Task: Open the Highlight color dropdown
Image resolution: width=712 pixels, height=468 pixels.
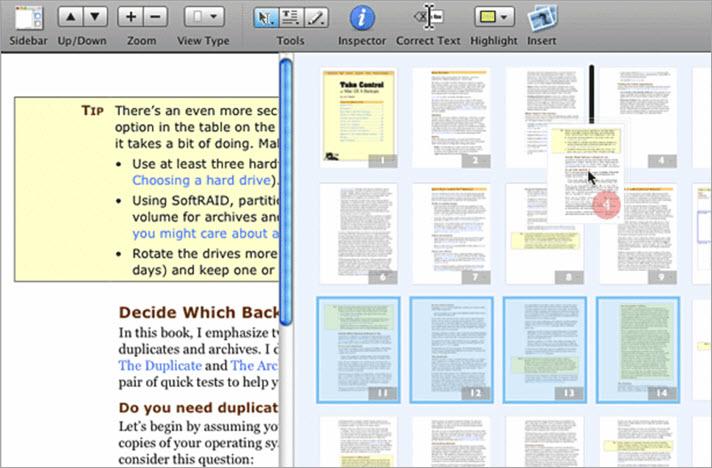Action: click(x=494, y=18)
